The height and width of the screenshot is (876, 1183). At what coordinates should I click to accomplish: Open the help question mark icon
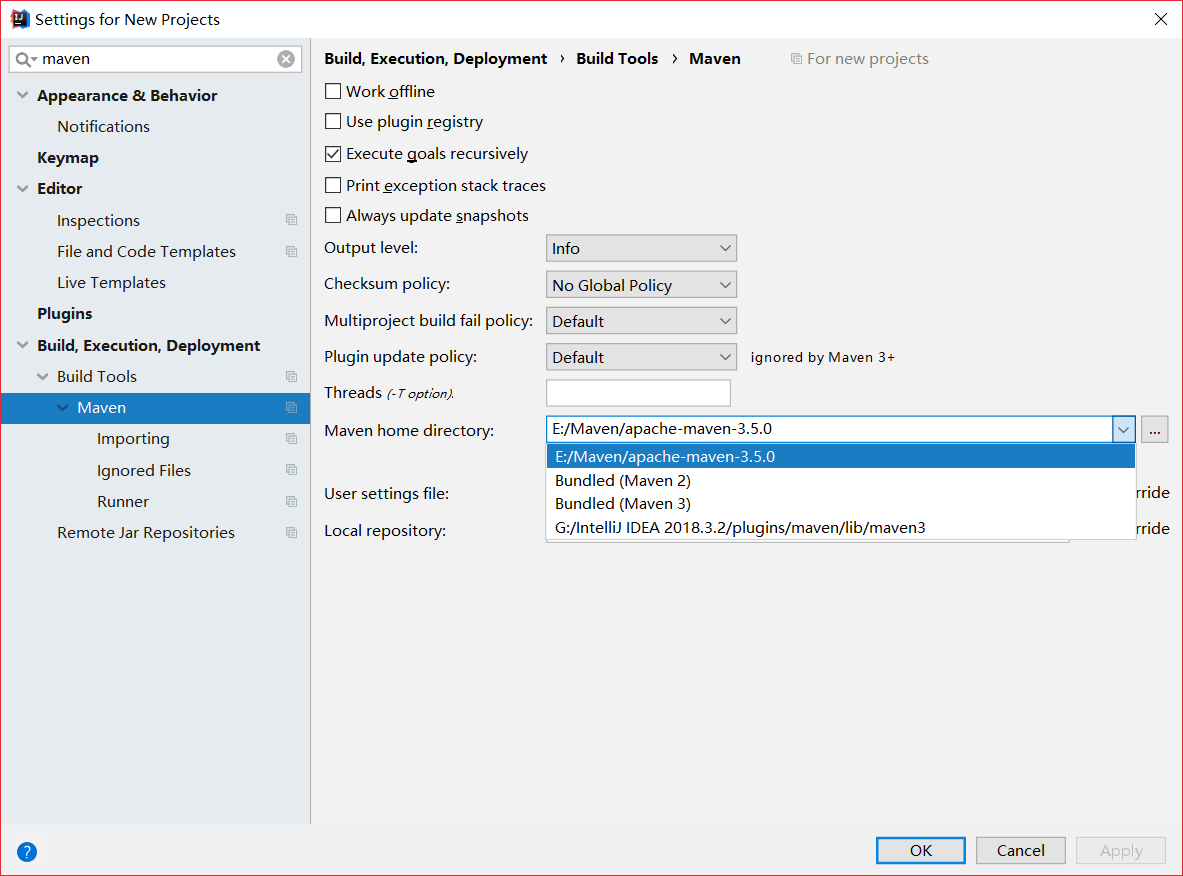tap(27, 852)
